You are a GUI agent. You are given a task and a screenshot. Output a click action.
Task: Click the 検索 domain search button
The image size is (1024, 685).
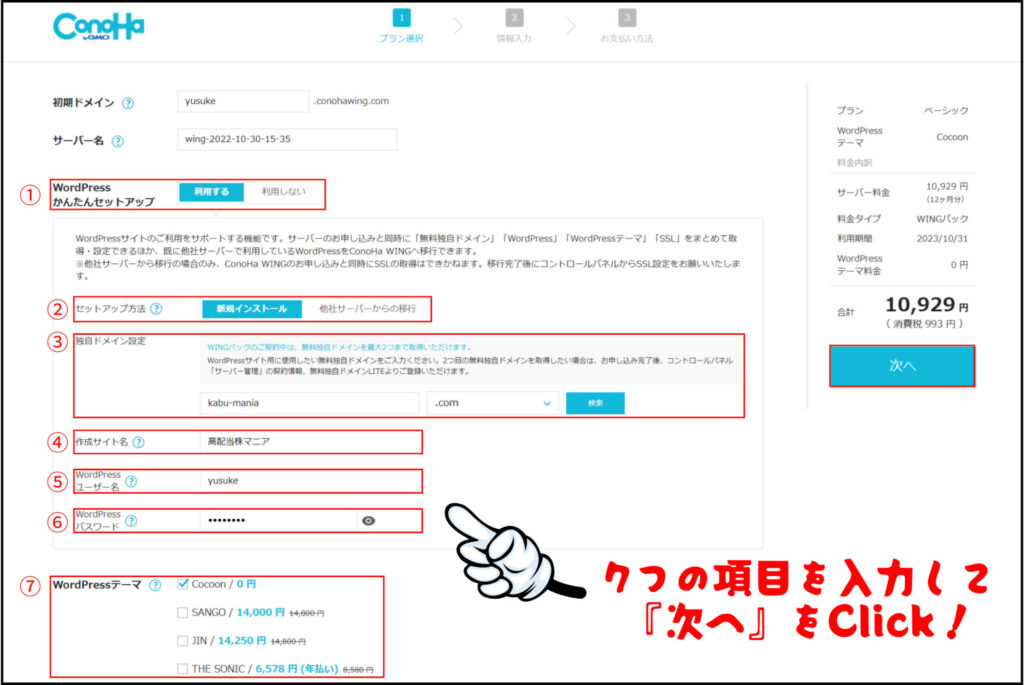click(595, 403)
